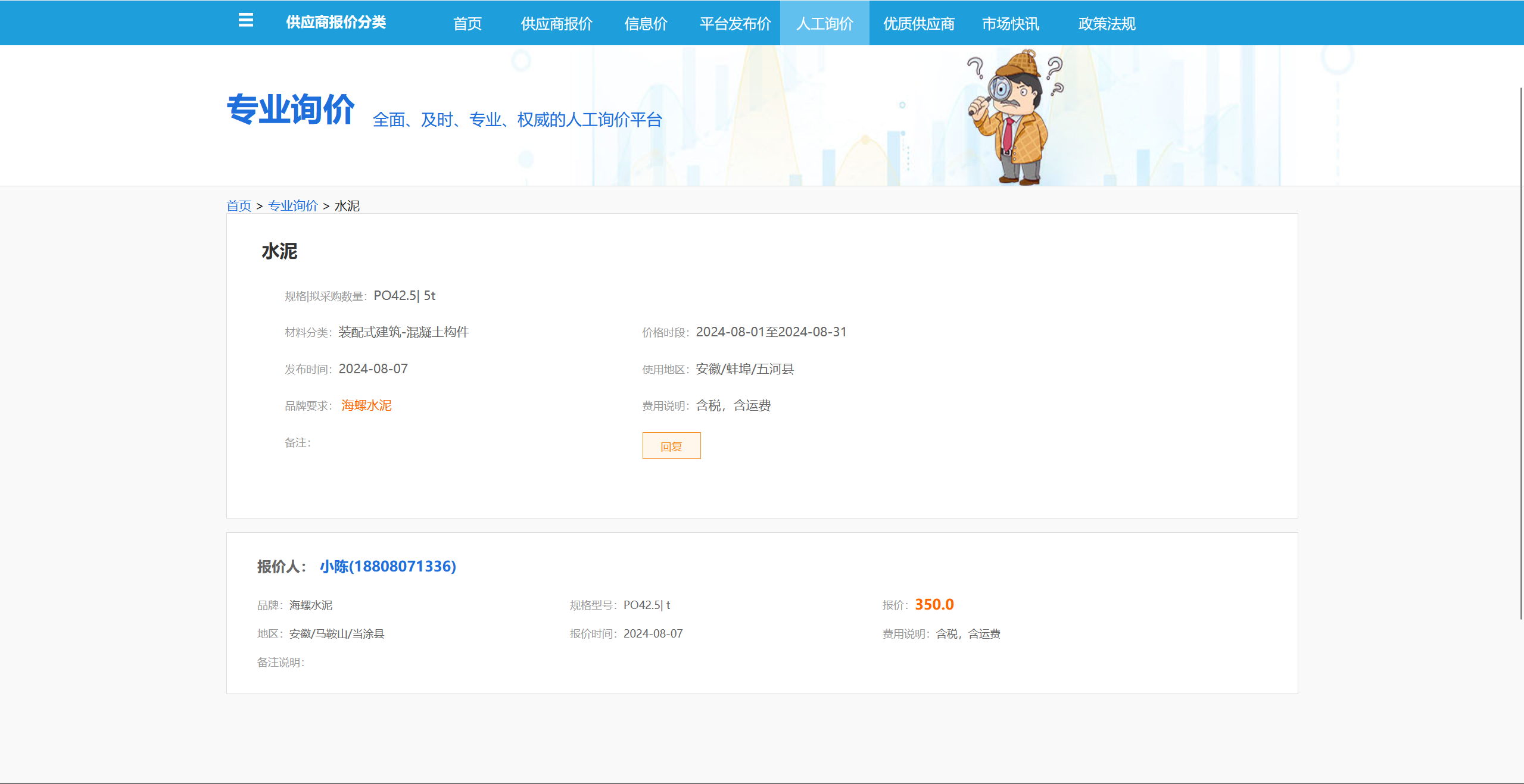Open the 首页 nav tab
This screenshot has width=1524, height=784.
click(467, 24)
